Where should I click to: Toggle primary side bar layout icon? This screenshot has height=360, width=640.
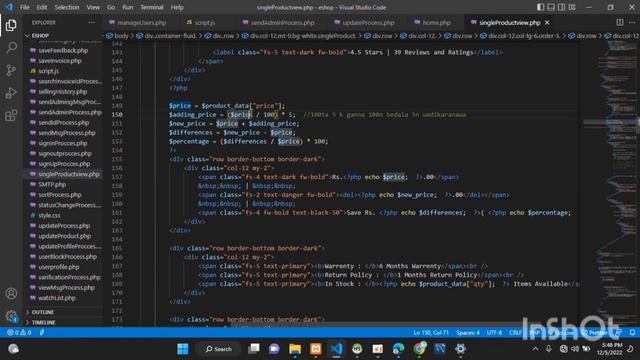pyautogui.click(x=540, y=7)
